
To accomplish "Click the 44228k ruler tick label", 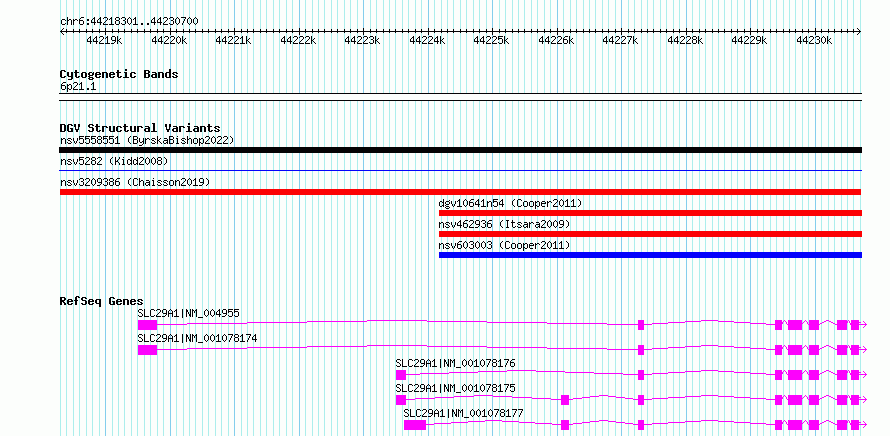I will click(685, 41).
